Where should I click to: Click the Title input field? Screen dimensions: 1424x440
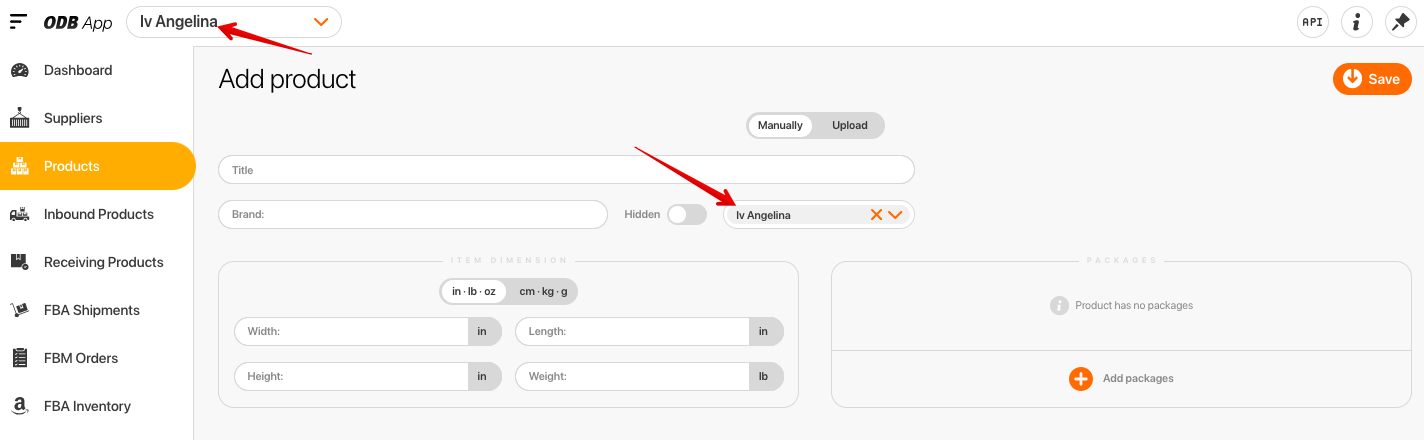(566, 170)
